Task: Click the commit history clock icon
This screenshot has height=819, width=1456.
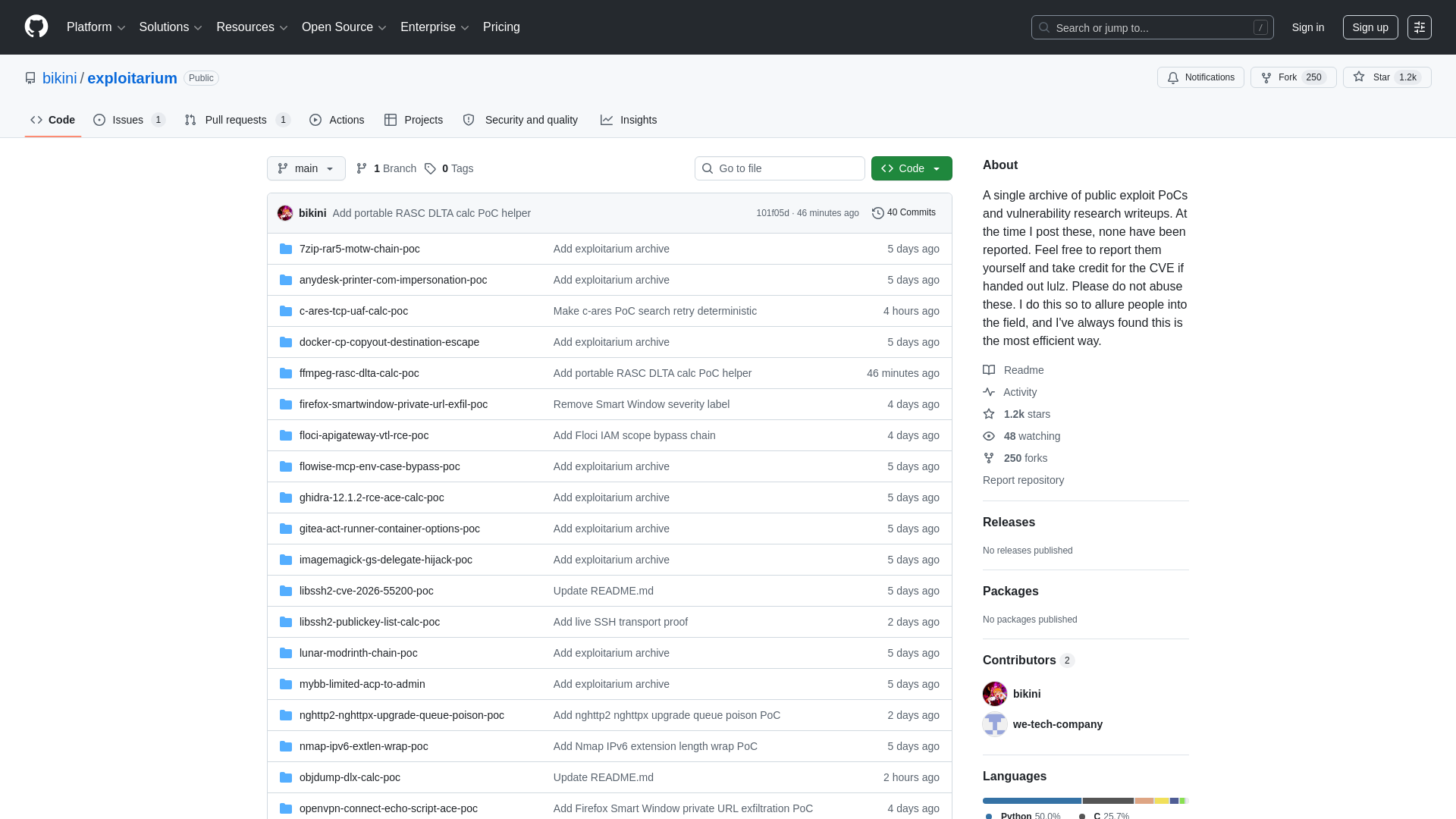Action: [x=878, y=213]
